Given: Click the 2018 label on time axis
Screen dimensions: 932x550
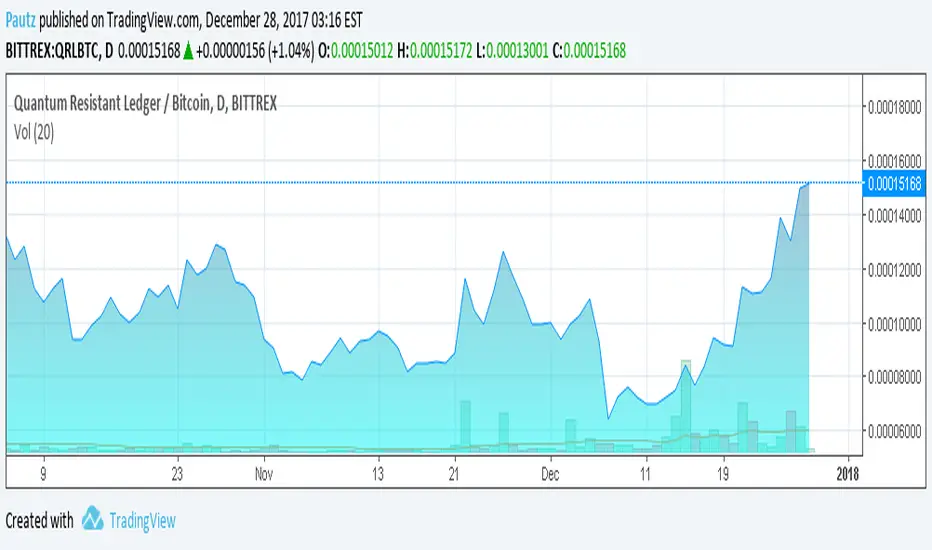Looking at the screenshot, I should tap(848, 474).
